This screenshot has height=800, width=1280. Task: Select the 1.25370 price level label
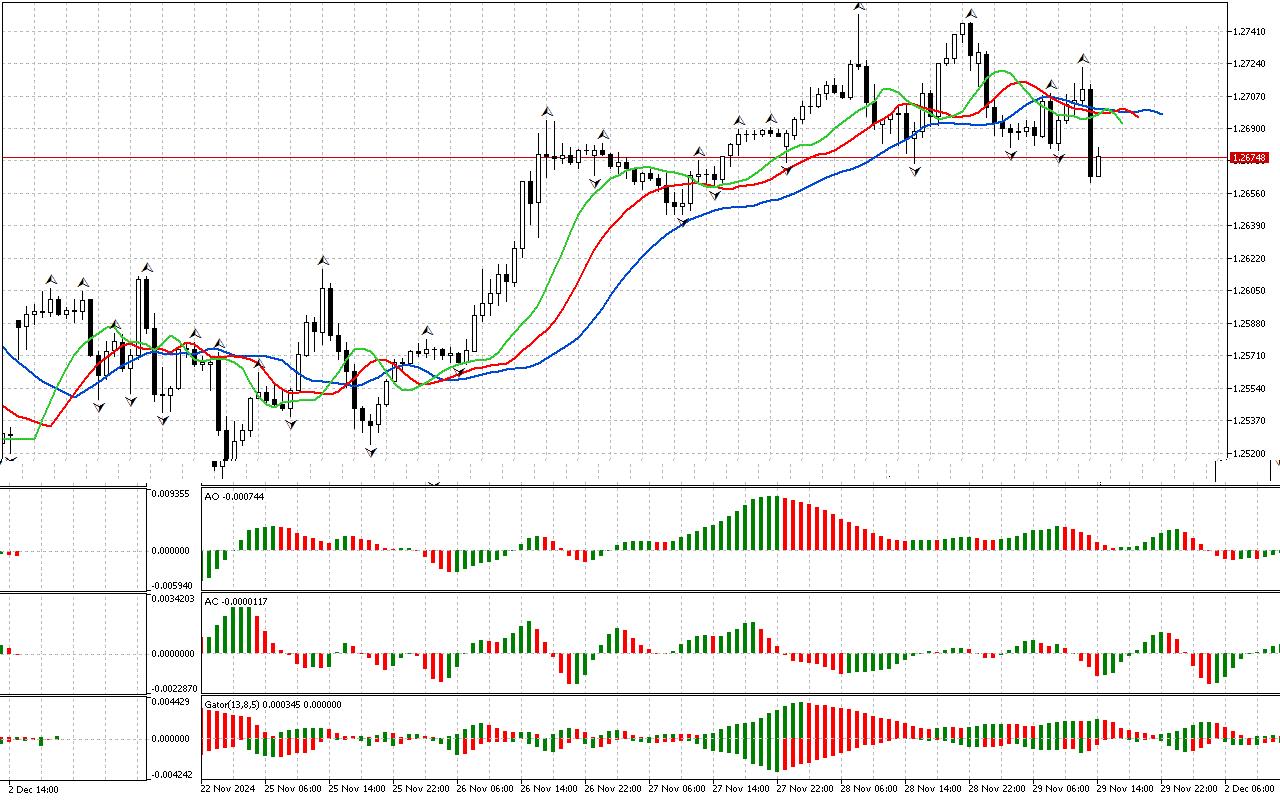click(1251, 421)
